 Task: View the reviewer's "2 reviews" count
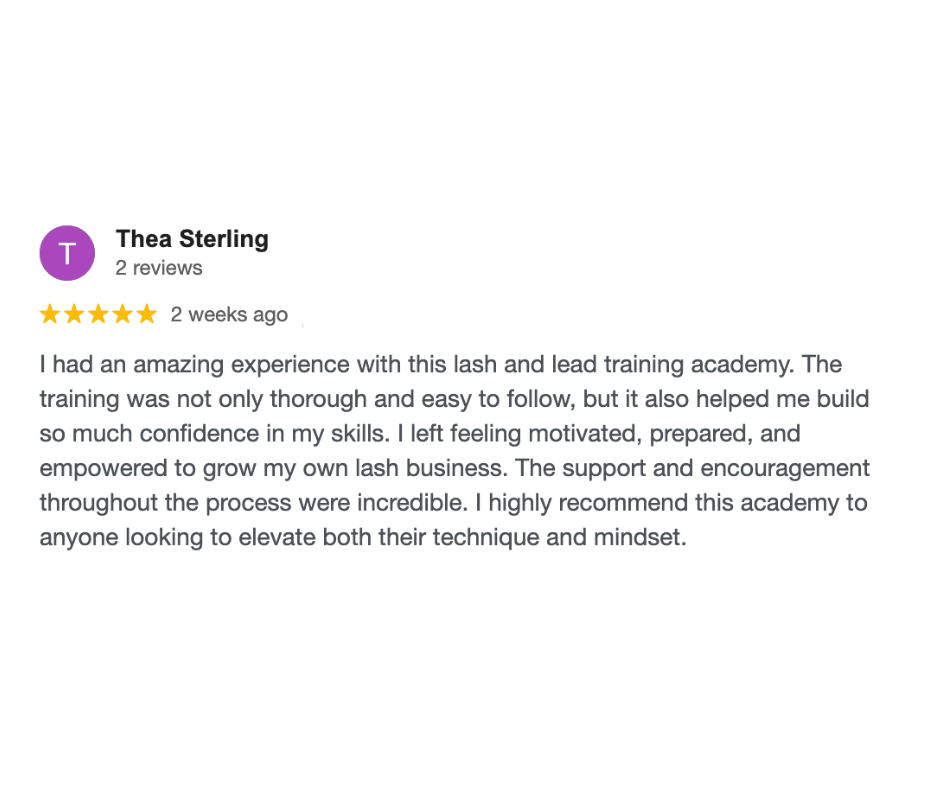[159, 268]
